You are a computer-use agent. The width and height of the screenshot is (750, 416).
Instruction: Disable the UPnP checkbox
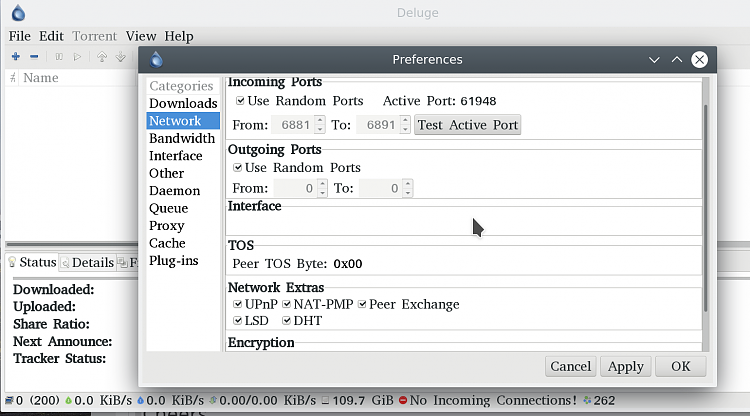(238, 304)
